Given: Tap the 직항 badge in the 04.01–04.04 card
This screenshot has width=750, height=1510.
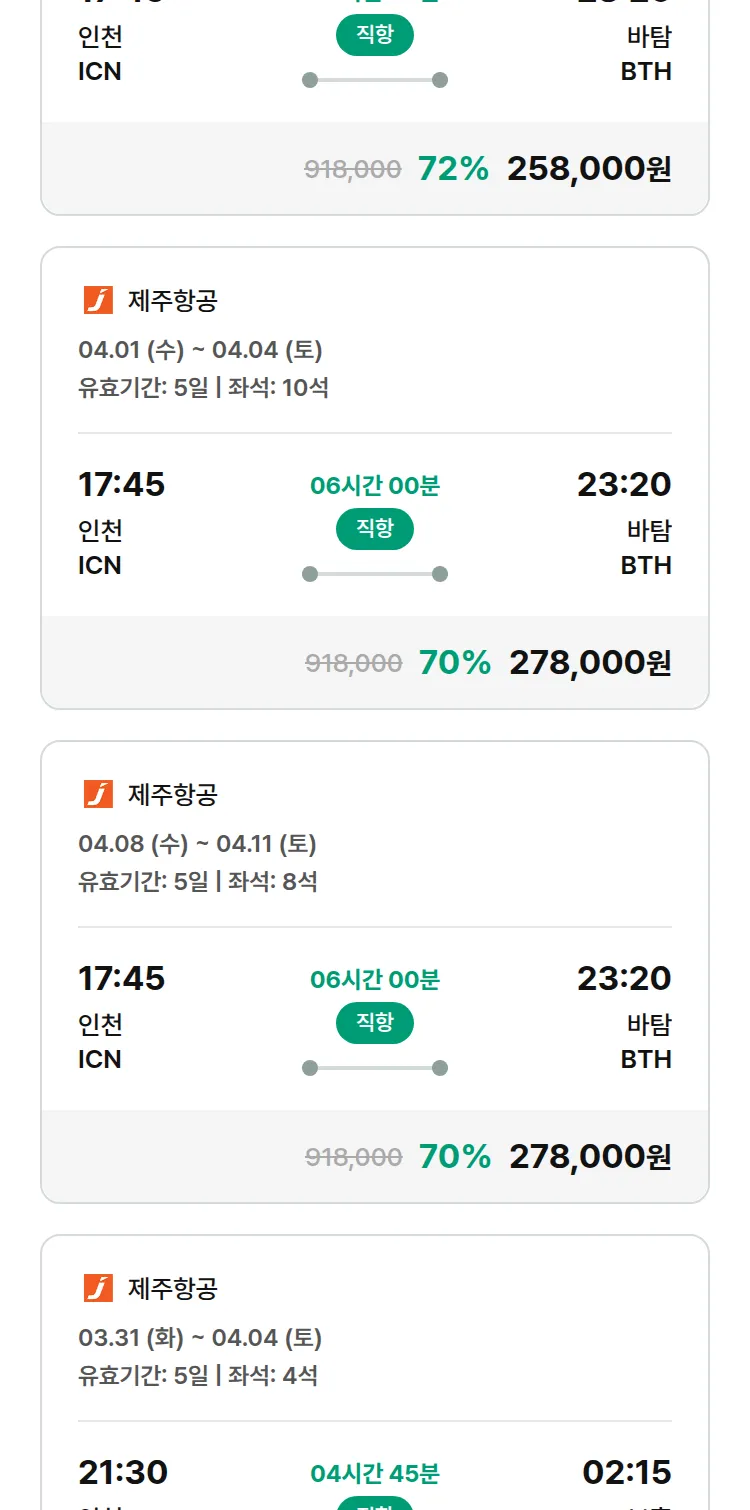Looking at the screenshot, I should (x=375, y=529).
